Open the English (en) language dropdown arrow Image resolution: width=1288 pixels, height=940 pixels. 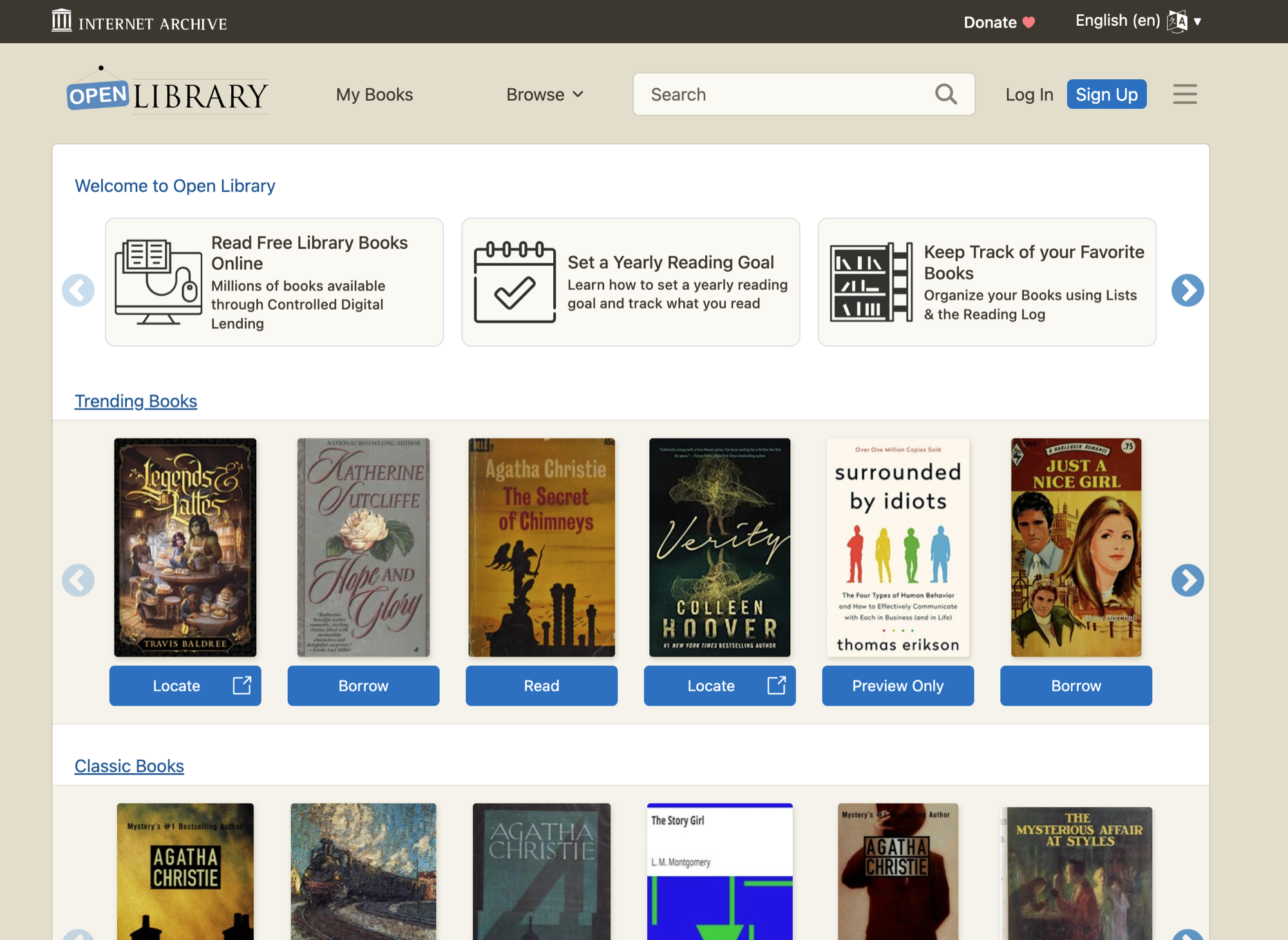pos(1197,21)
